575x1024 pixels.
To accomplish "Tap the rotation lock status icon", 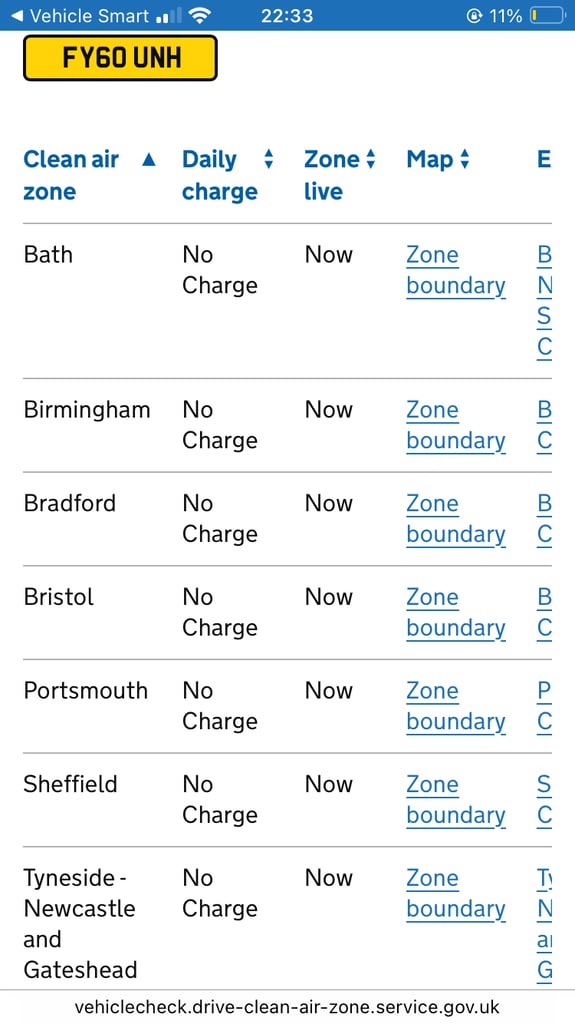I will 474,16.
